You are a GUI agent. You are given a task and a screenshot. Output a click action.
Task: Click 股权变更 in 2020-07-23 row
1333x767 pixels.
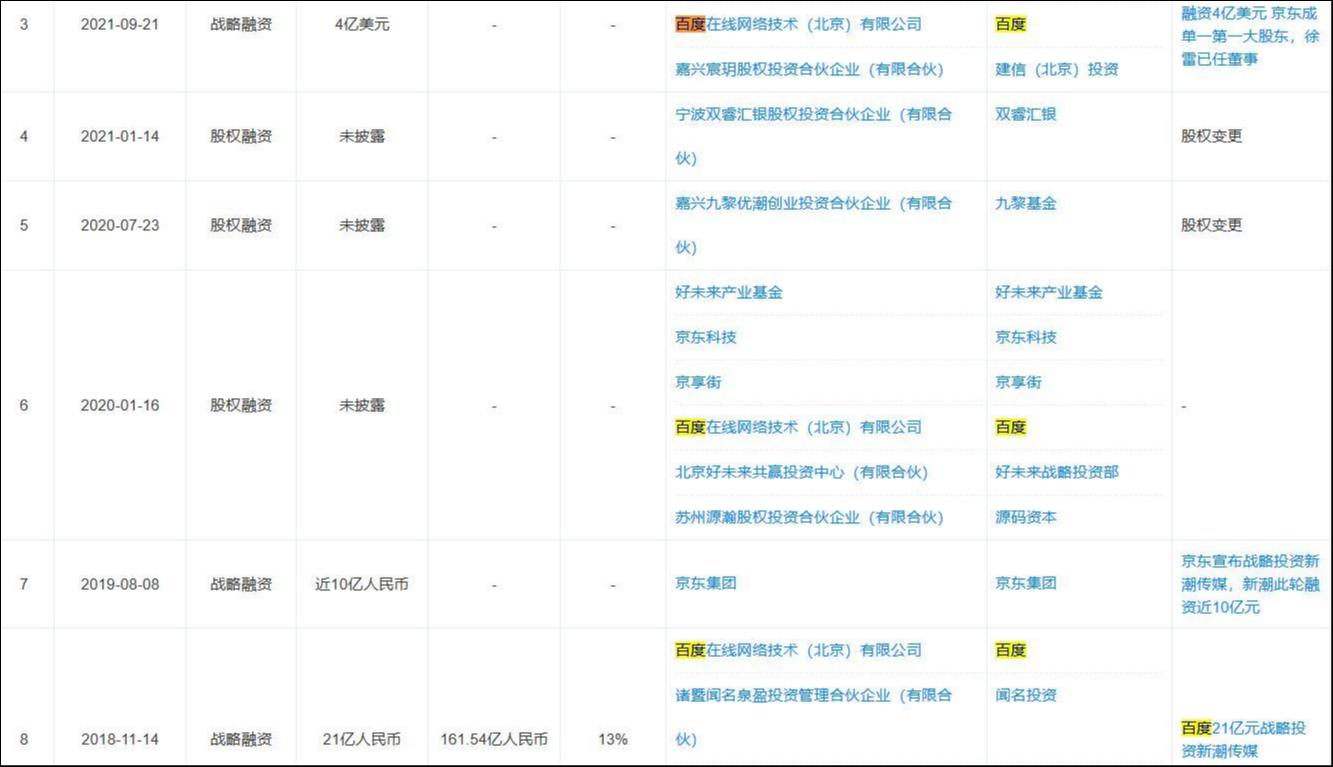[x=1211, y=225]
